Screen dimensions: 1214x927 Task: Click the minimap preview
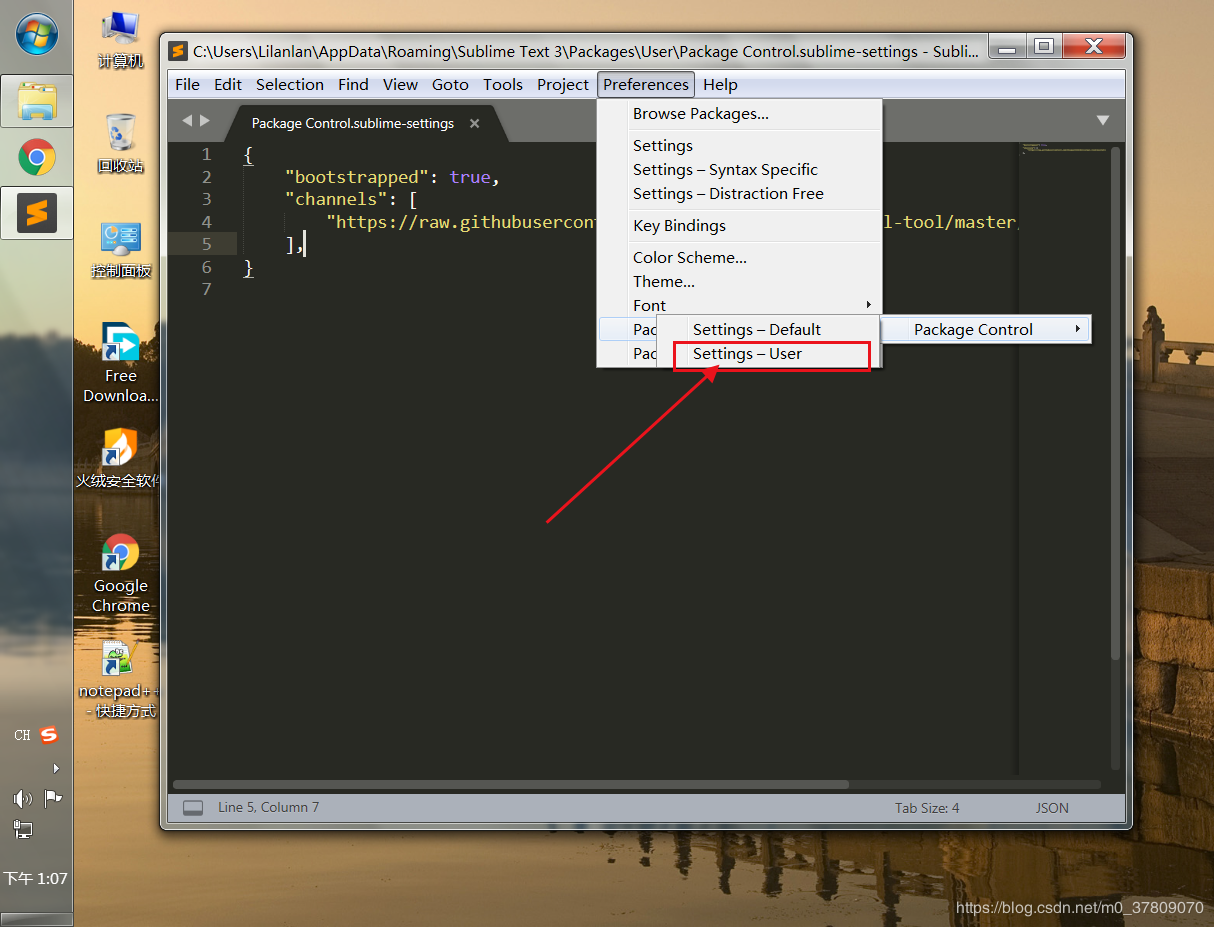1063,150
